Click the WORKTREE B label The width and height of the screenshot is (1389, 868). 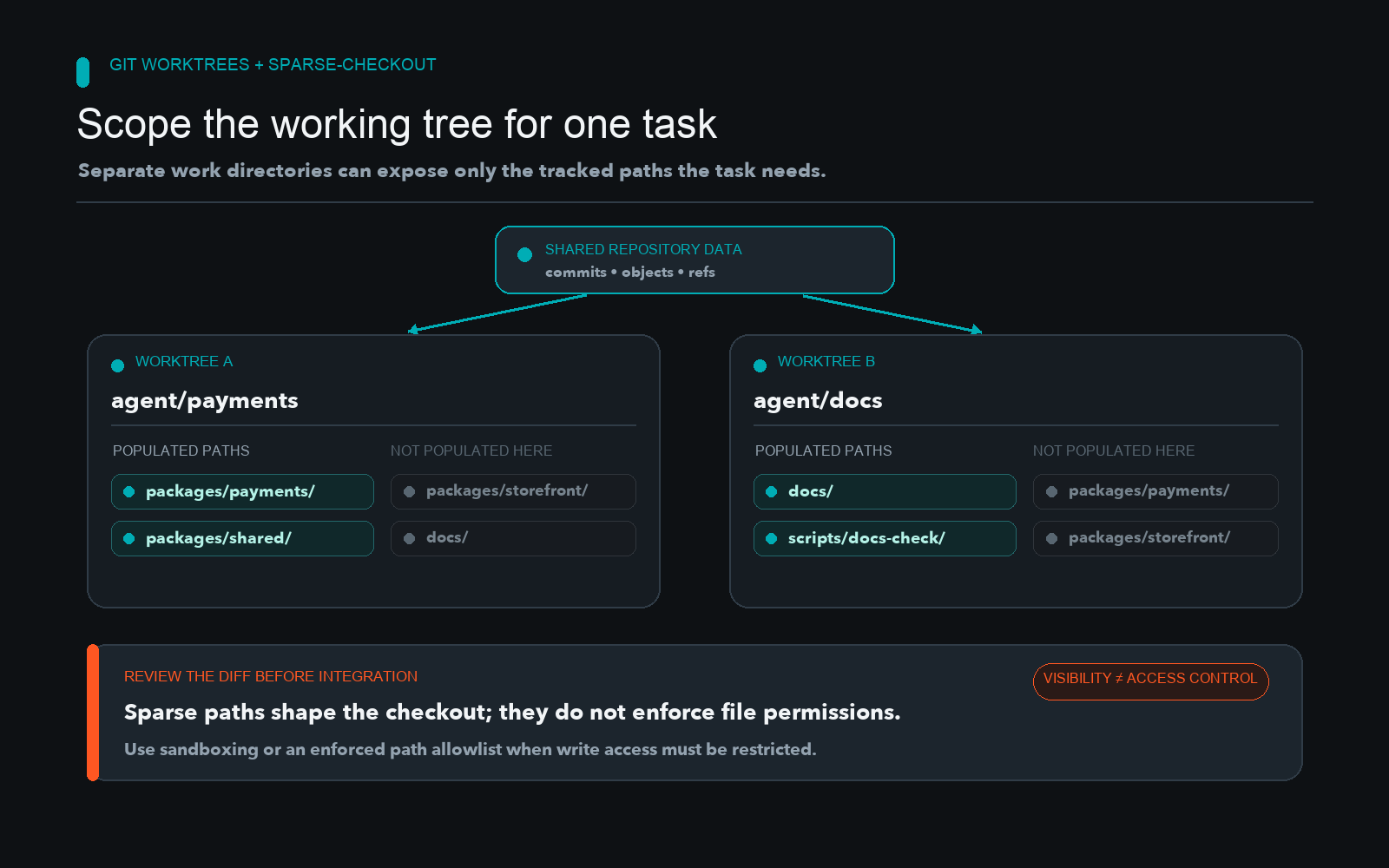[x=826, y=361]
